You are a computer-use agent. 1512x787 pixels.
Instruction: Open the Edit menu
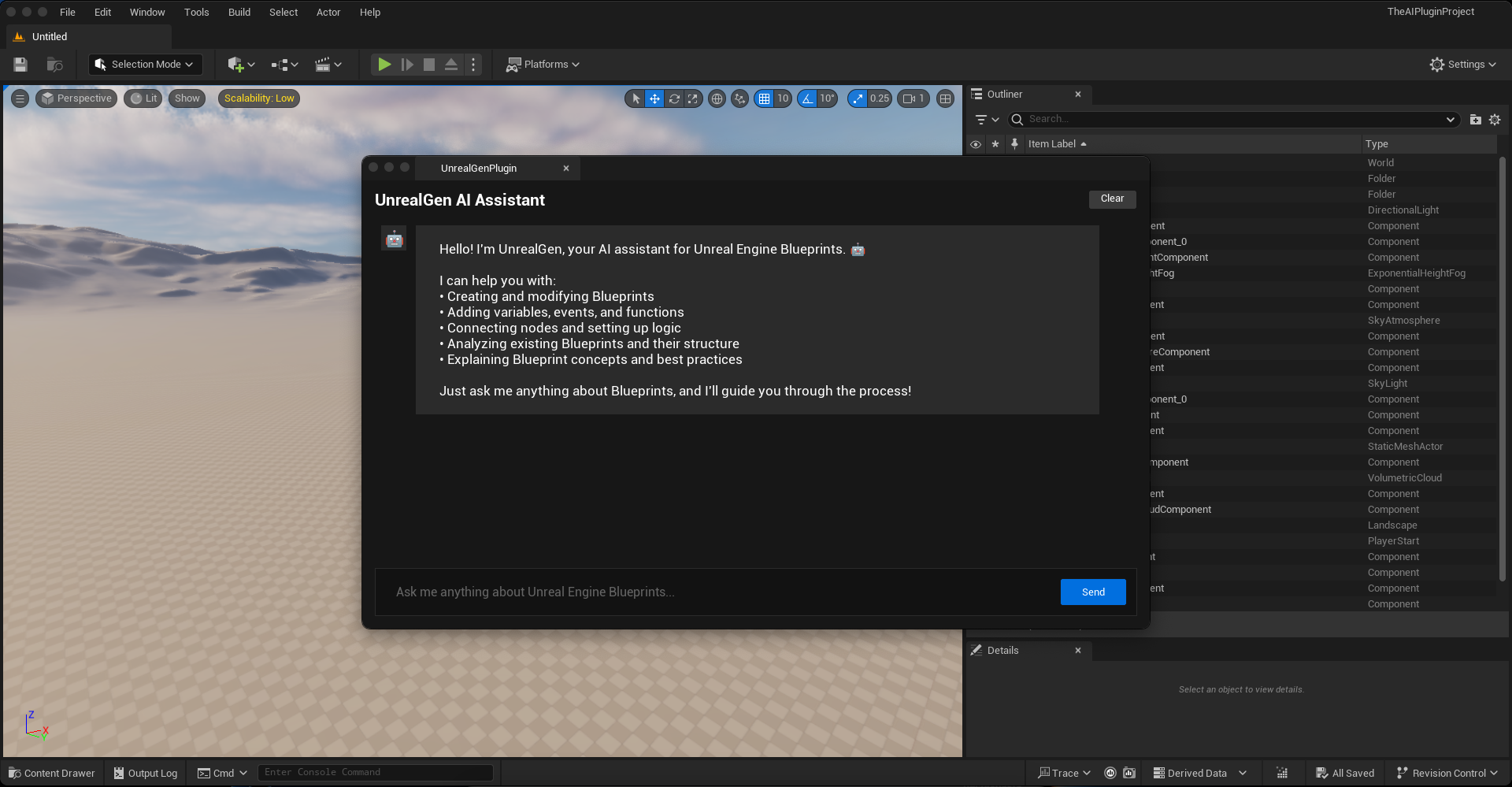(x=103, y=12)
